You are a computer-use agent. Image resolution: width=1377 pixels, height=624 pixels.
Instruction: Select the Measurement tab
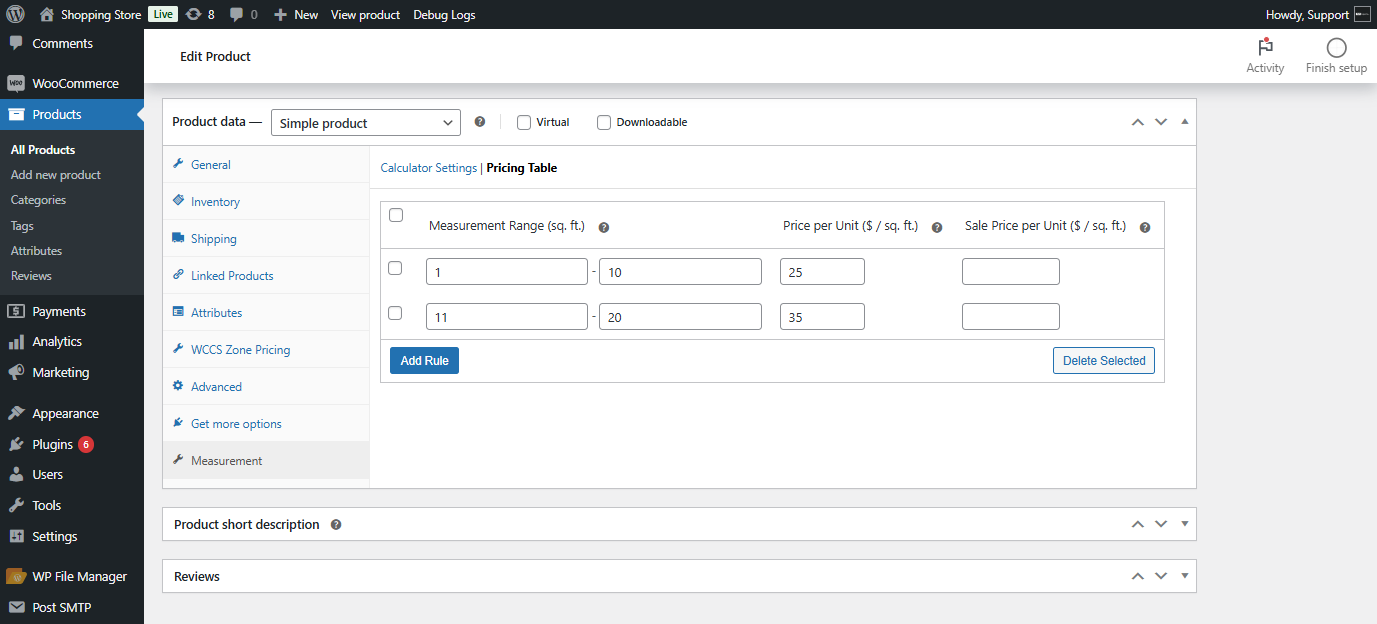pos(266,461)
